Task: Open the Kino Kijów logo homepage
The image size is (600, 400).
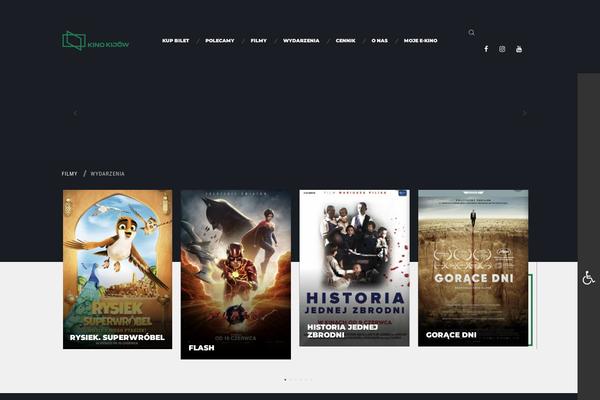Action: click(96, 41)
